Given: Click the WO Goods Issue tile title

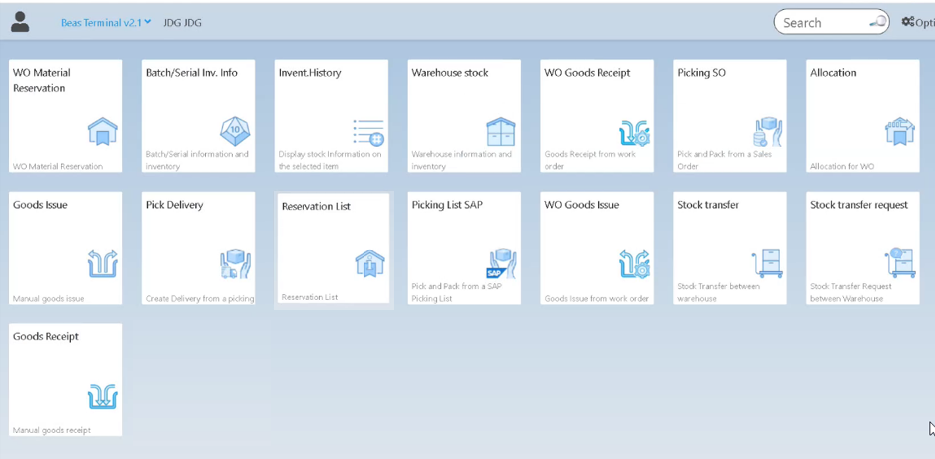Looking at the screenshot, I should [581, 205].
